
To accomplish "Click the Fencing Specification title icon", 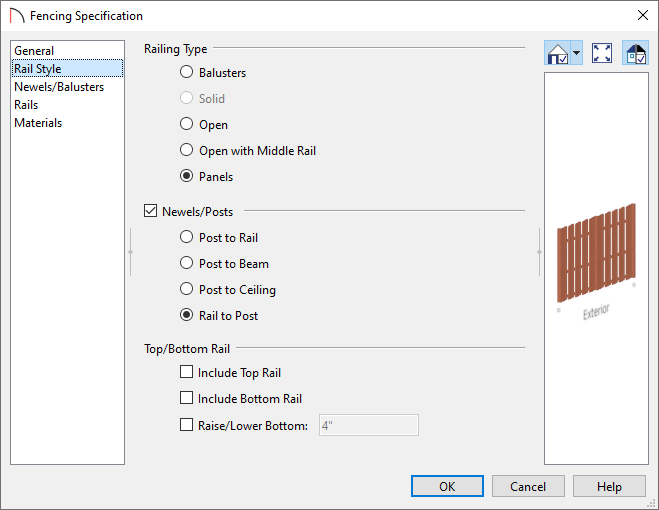I will (x=17, y=16).
